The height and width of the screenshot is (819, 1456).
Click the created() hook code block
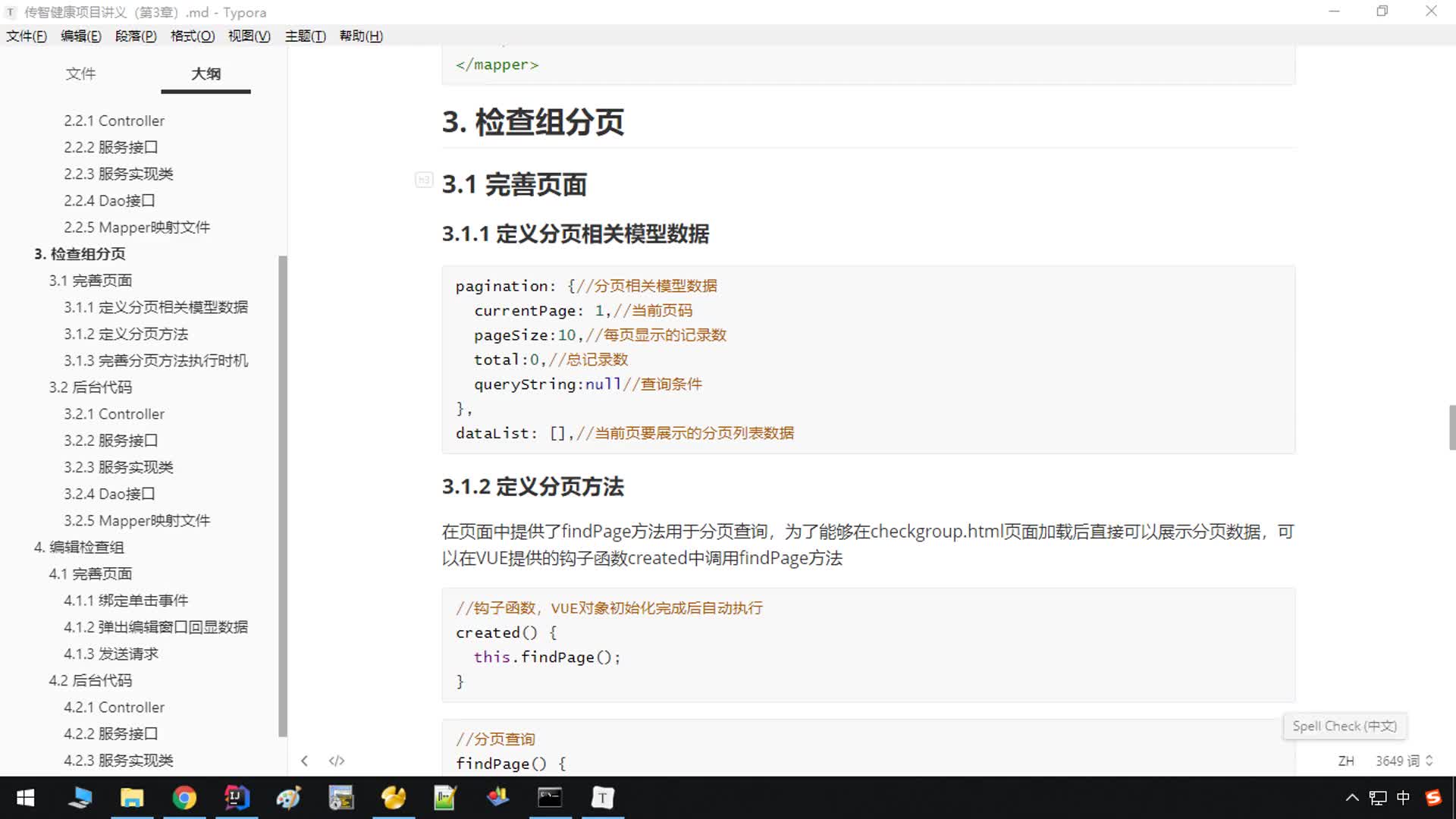pos(868,645)
